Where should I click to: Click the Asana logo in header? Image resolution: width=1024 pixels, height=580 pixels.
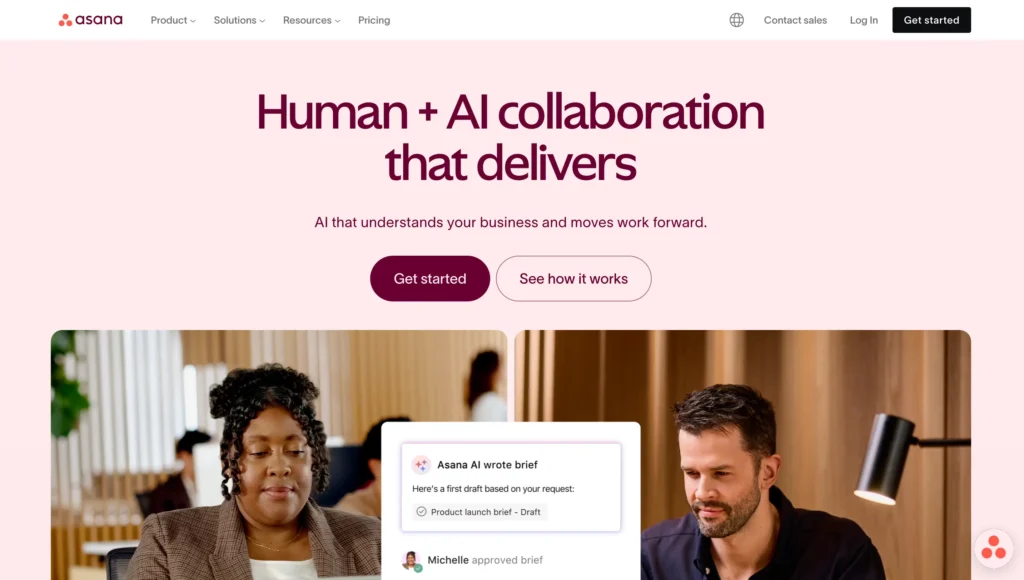coord(91,20)
